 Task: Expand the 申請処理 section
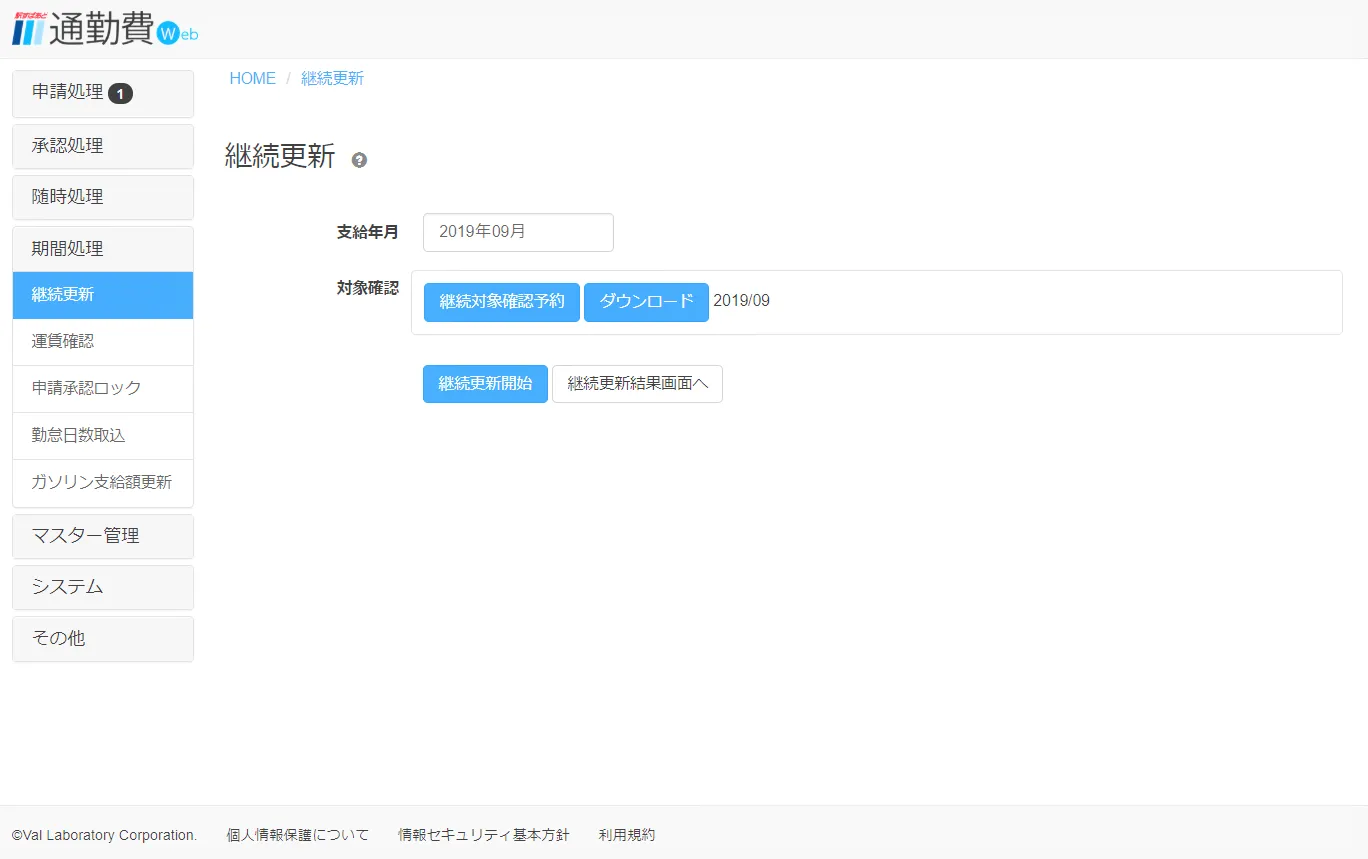tap(68, 92)
